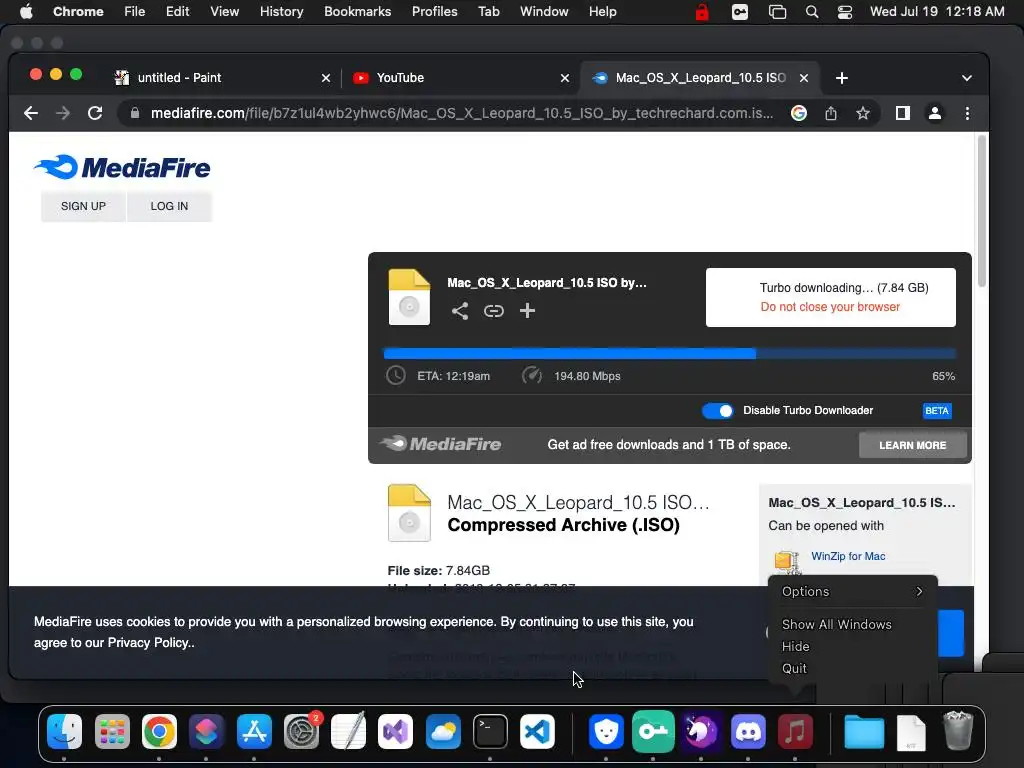
Task: Click the MediaFire logo at top of page
Action: click(x=122, y=168)
